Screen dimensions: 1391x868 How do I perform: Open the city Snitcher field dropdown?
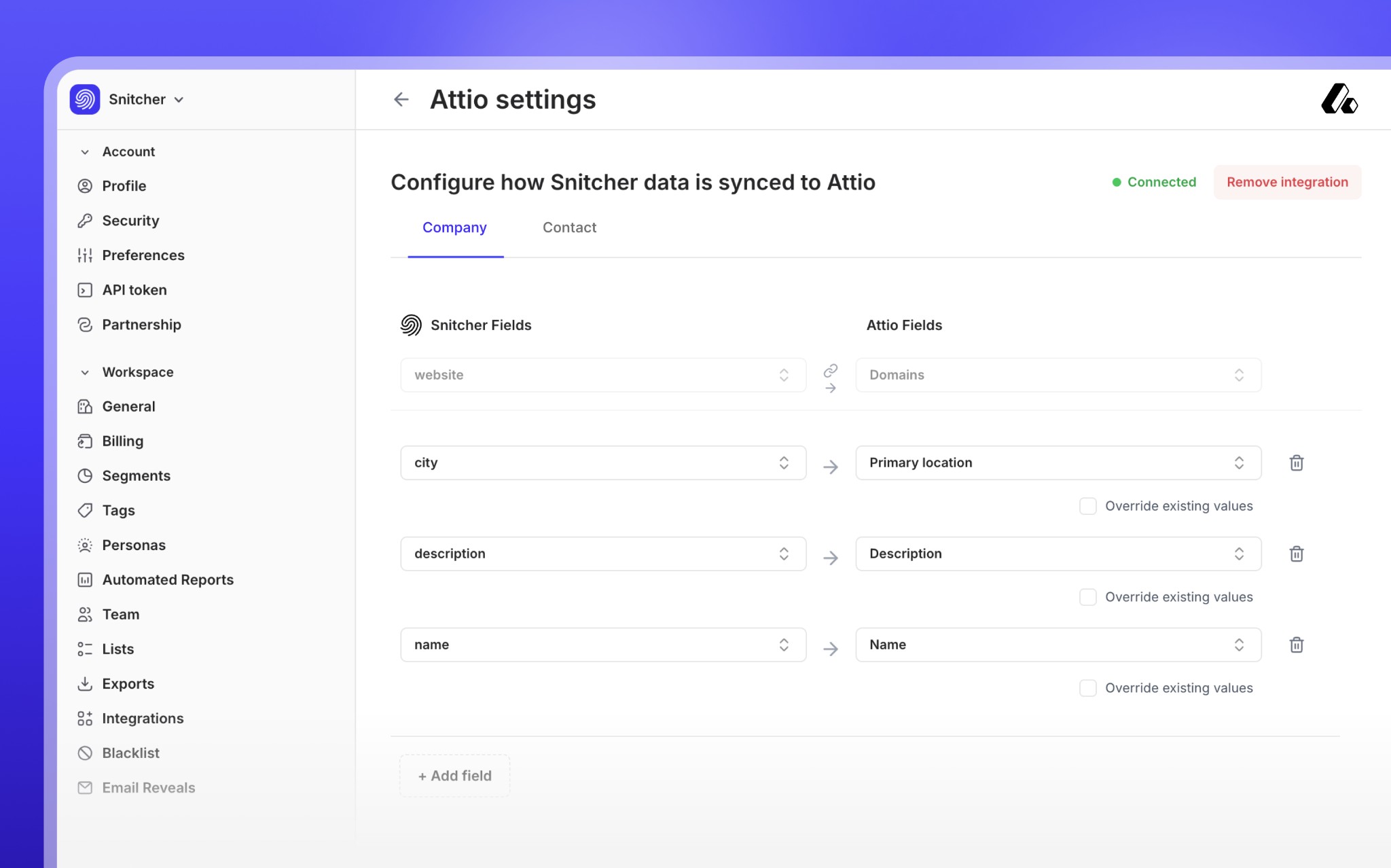pos(602,463)
